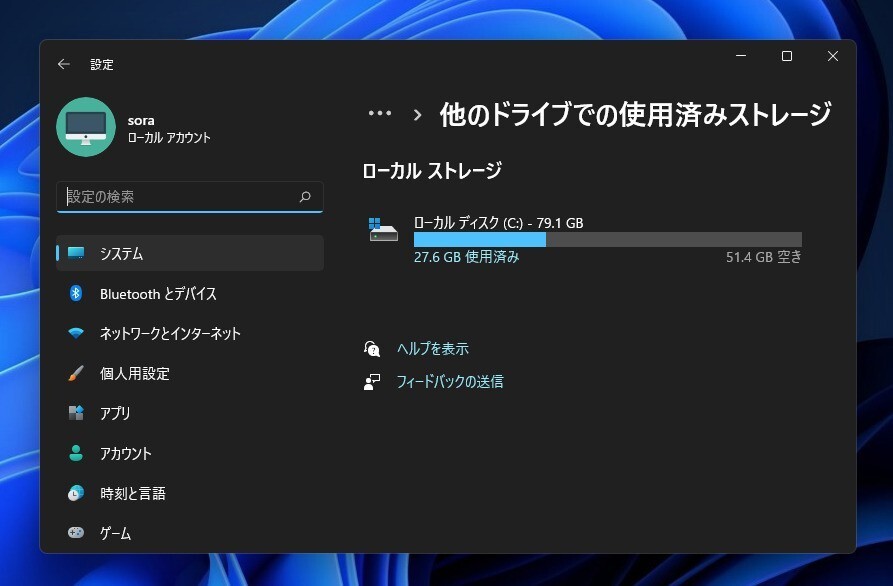This screenshot has height=586, width=893.
Task: Click the sora user avatar
Action: click(x=86, y=127)
